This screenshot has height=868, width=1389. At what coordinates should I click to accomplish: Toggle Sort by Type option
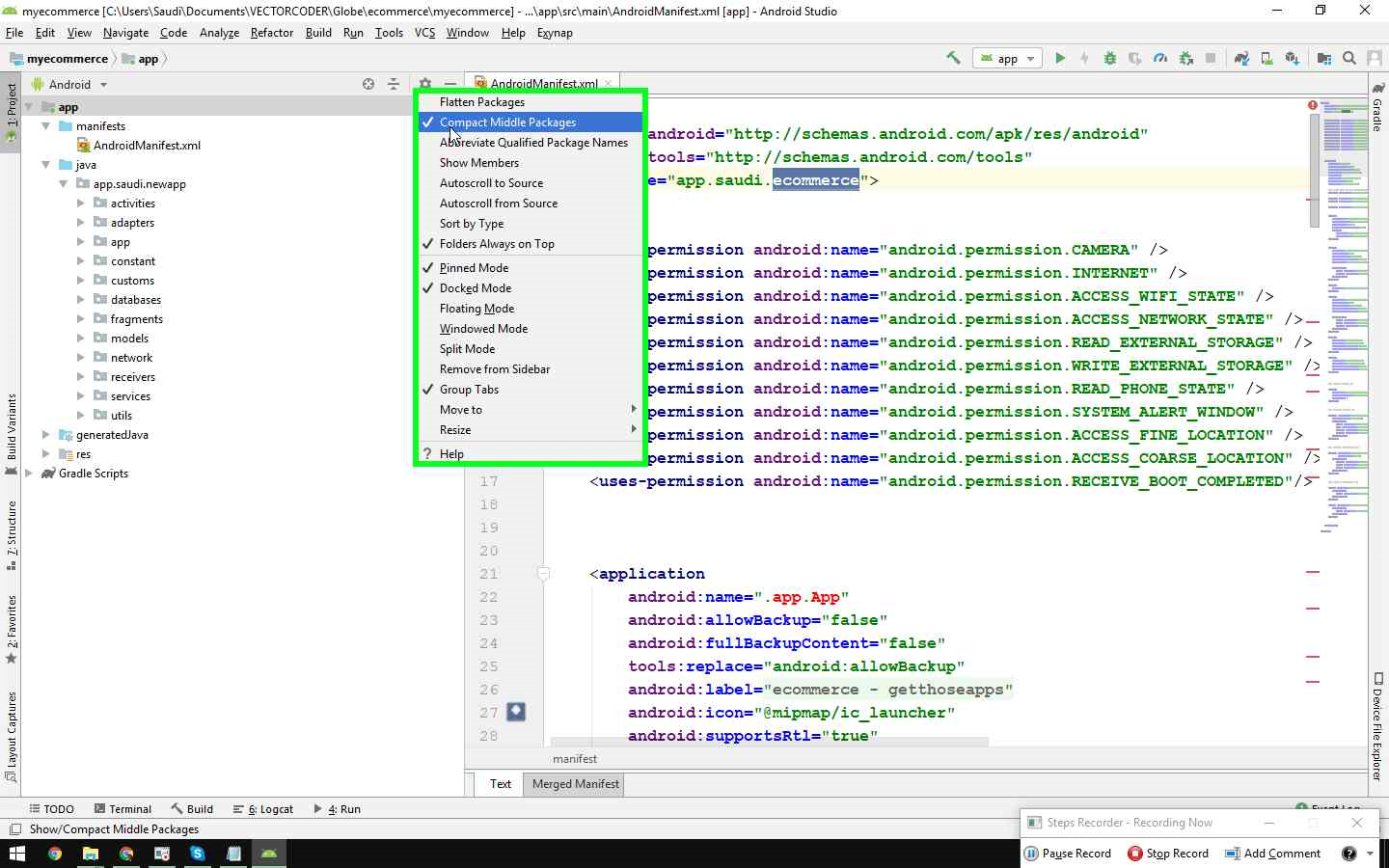tap(531, 224)
